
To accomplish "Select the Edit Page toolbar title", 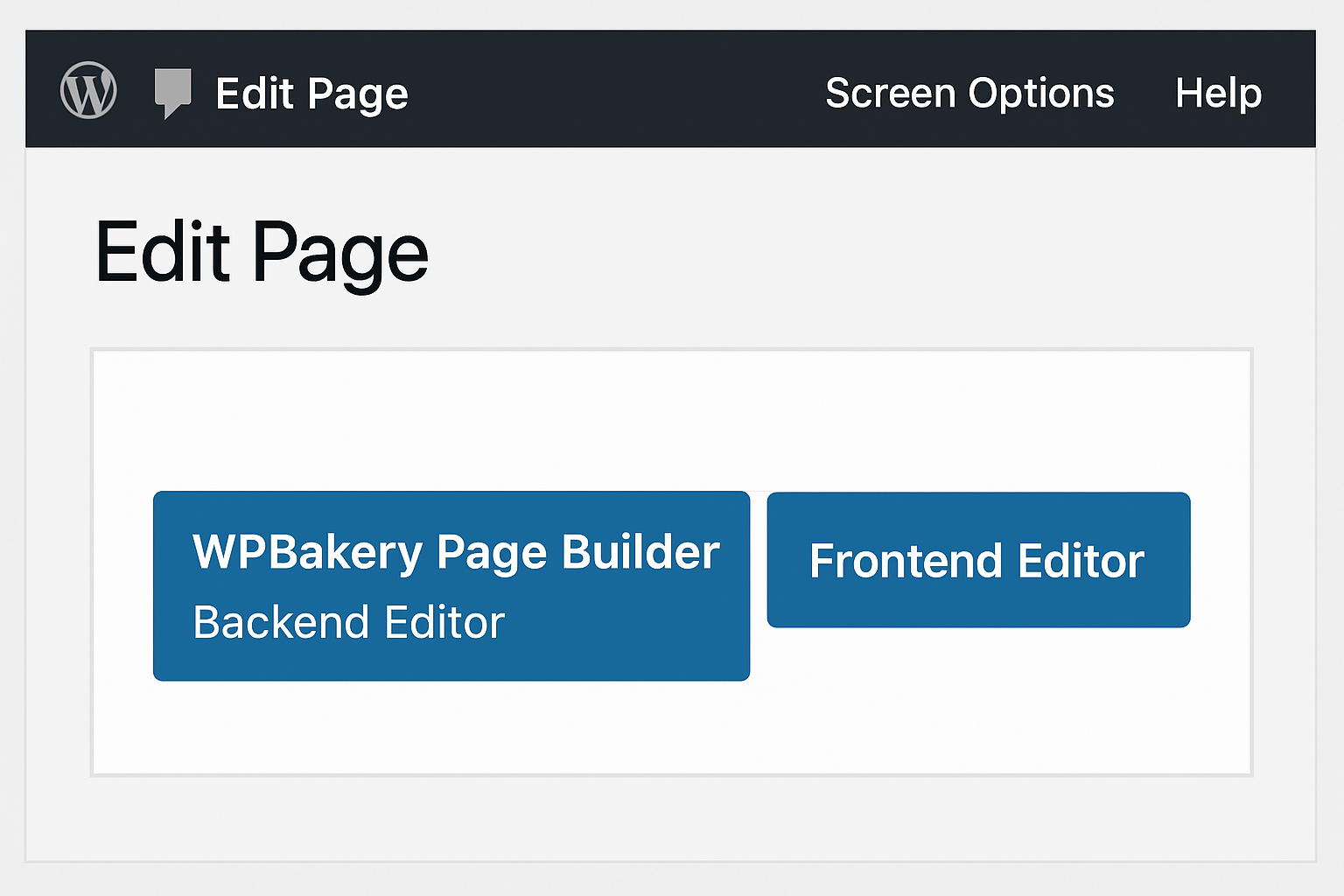I will point(311,94).
